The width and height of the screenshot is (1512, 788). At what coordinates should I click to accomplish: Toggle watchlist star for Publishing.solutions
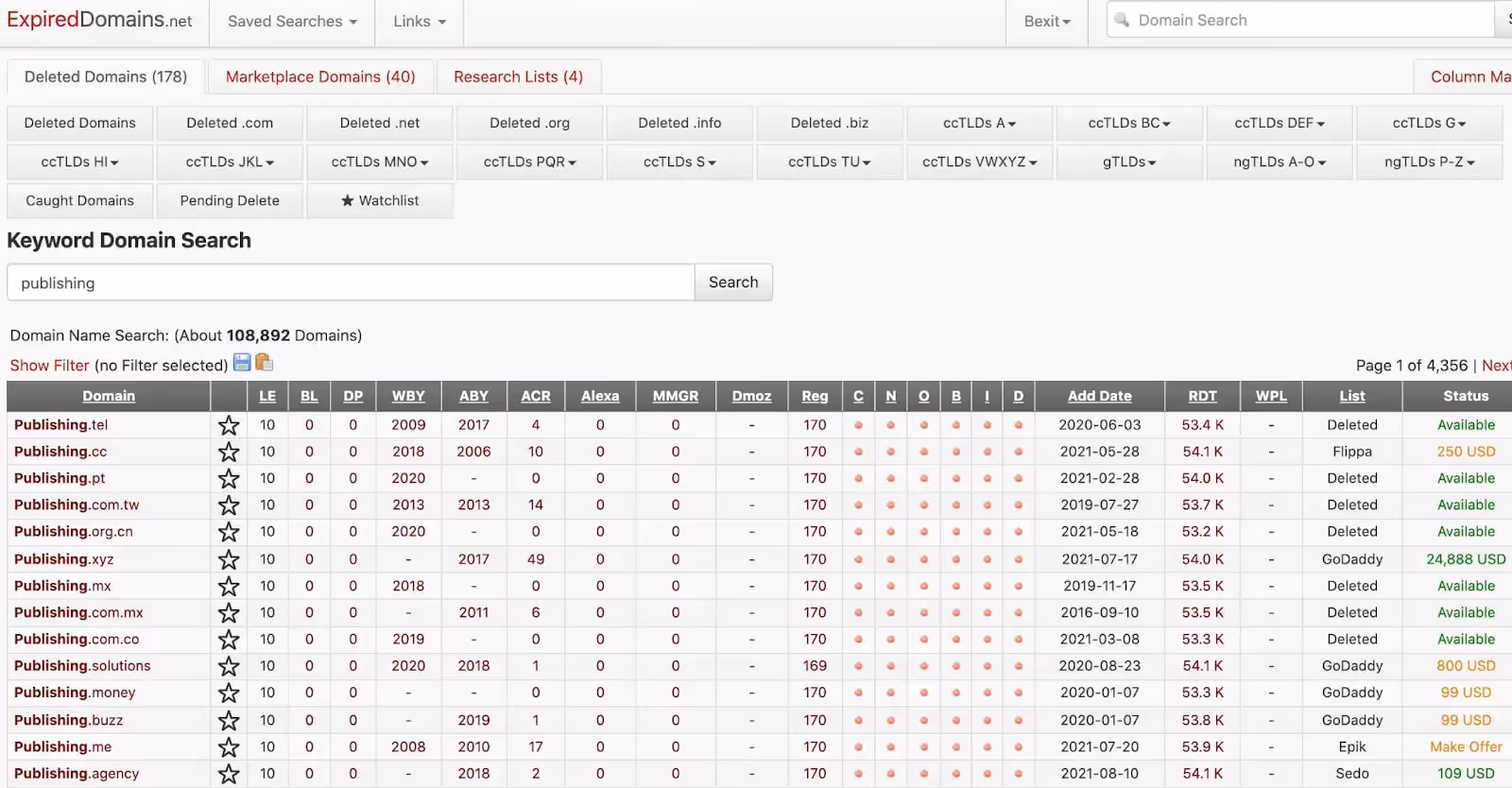229,666
